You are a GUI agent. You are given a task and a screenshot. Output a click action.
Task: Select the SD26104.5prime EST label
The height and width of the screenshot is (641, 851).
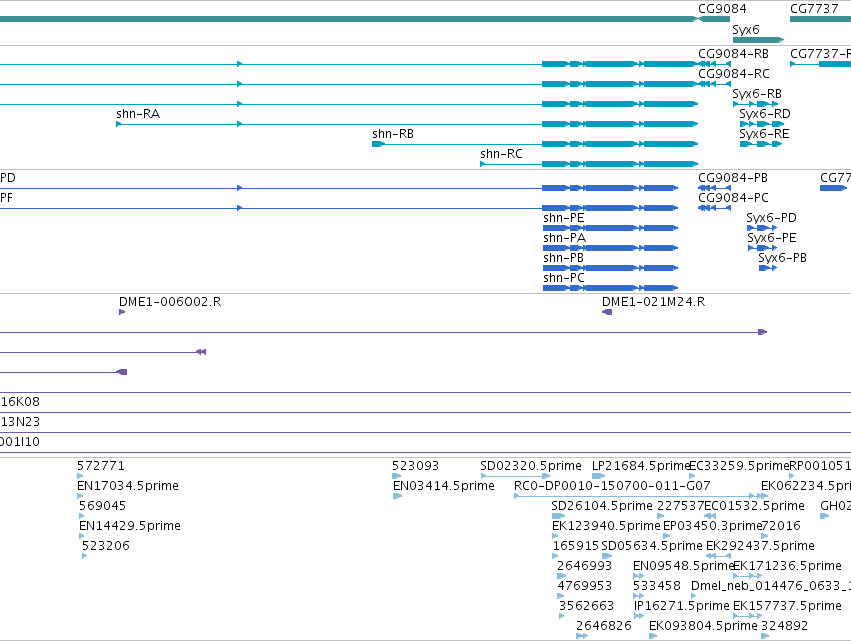point(602,506)
